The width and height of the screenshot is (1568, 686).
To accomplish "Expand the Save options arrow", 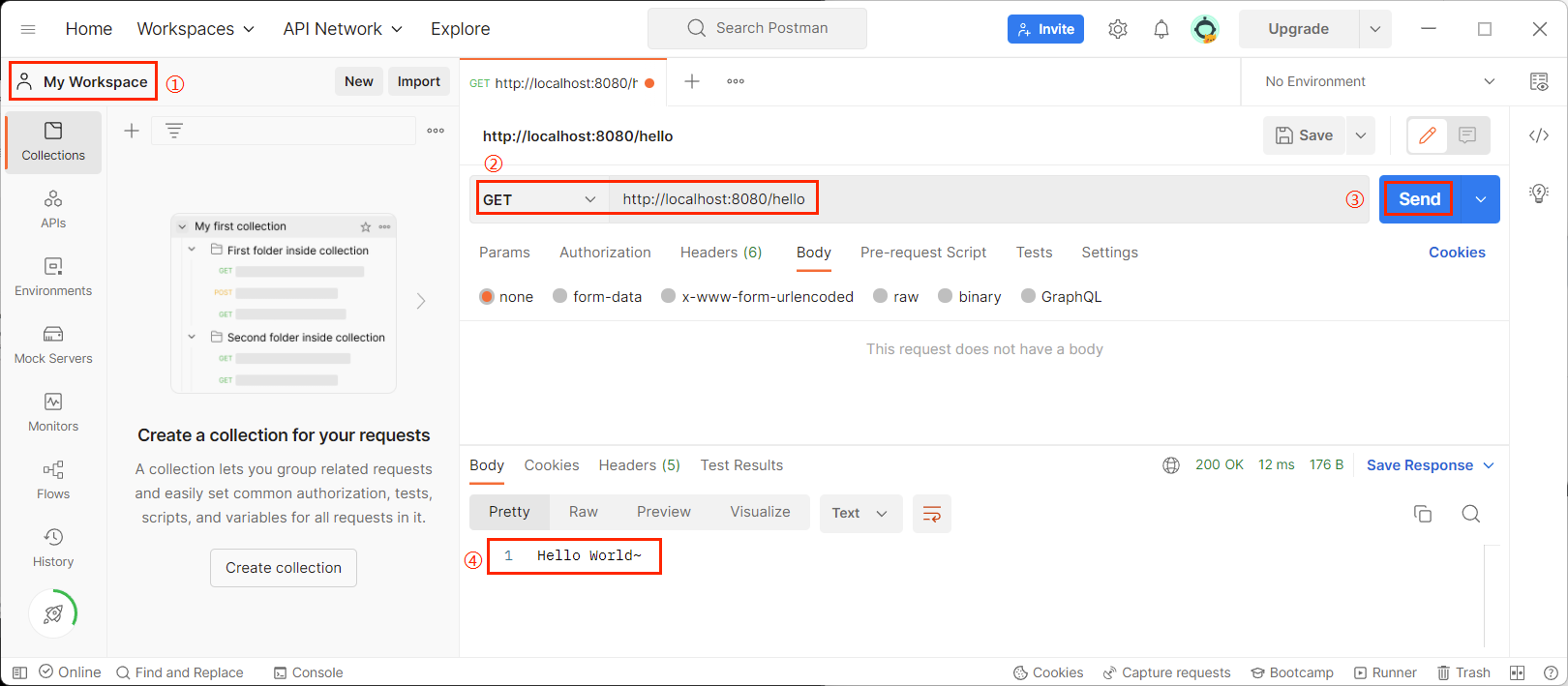I will tap(1361, 135).
